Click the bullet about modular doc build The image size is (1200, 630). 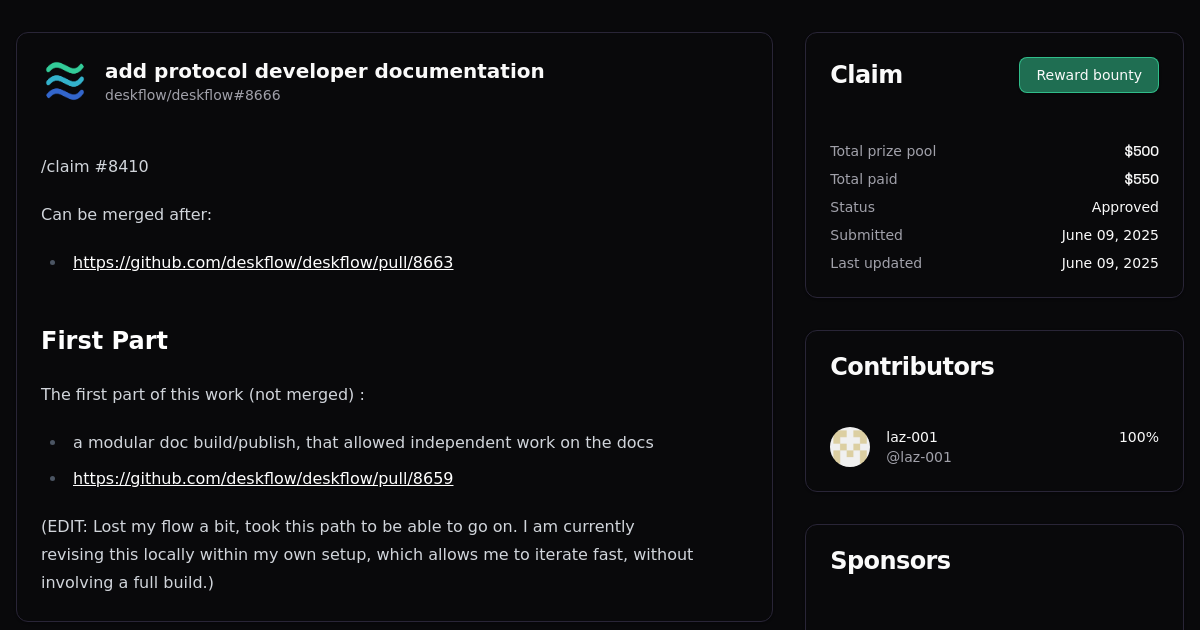click(x=362, y=442)
